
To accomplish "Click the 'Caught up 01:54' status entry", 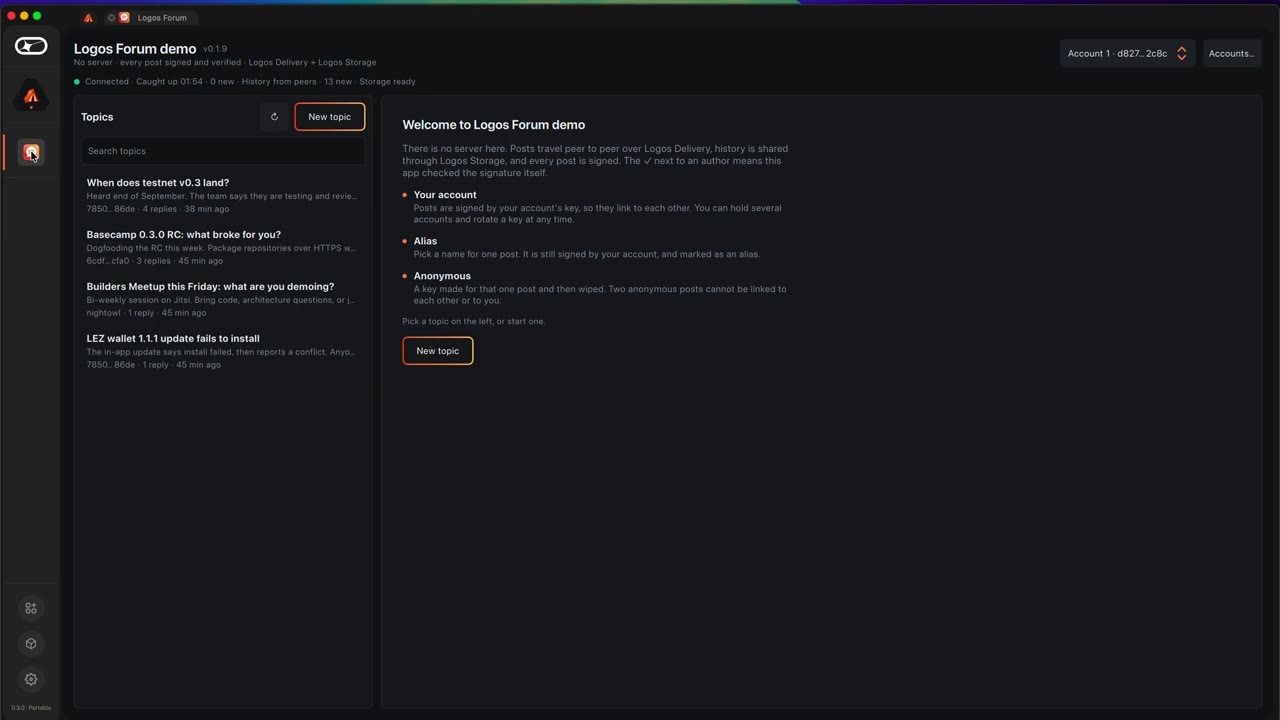I will 169,81.
